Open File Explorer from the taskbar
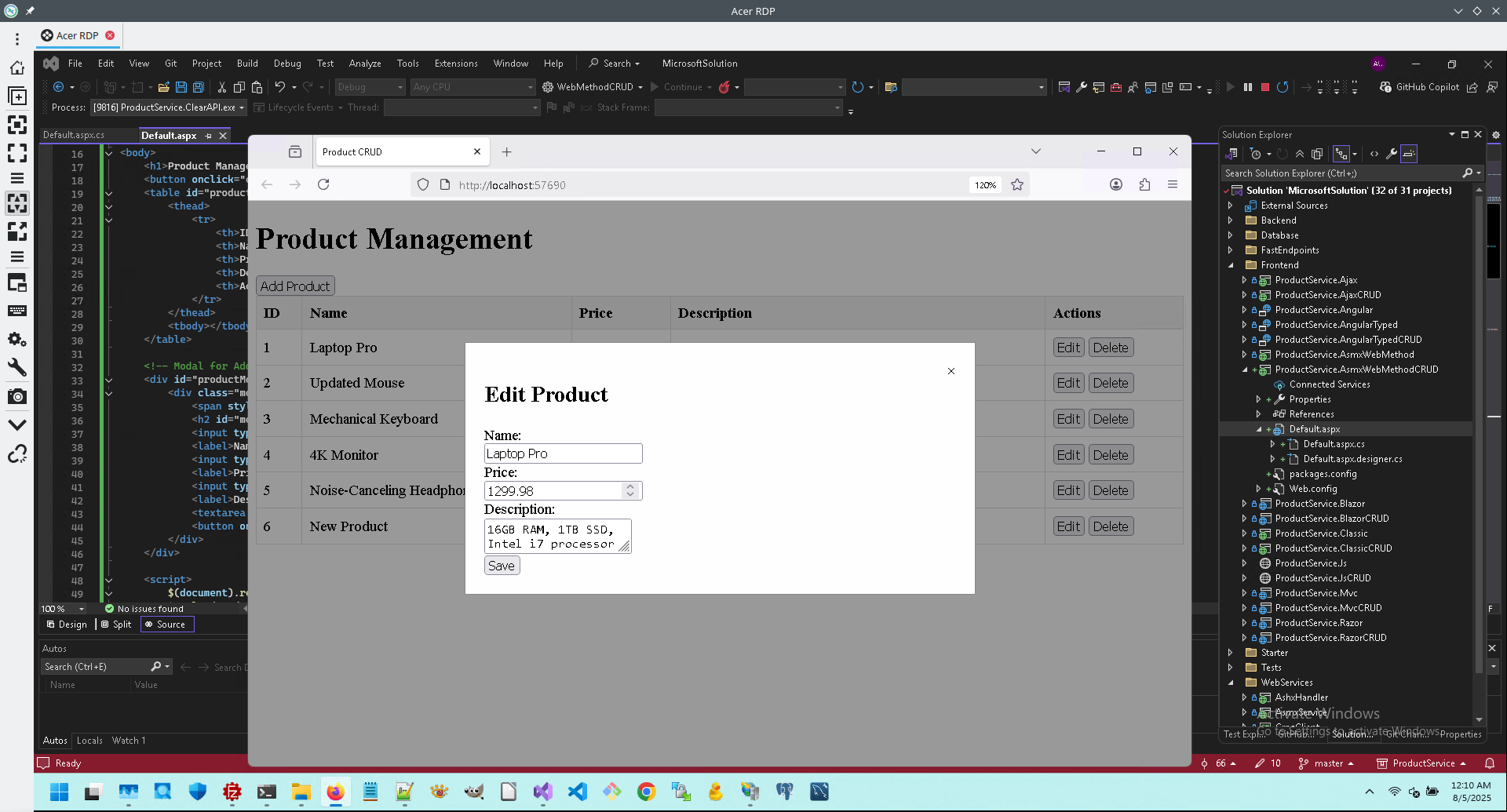The width and height of the screenshot is (1507, 812). pyautogui.click(x=301, y=792)
